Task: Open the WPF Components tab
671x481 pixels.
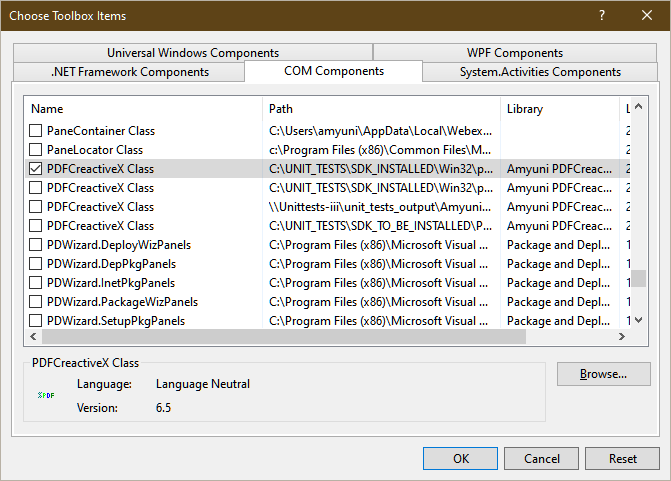Action: 514,53
